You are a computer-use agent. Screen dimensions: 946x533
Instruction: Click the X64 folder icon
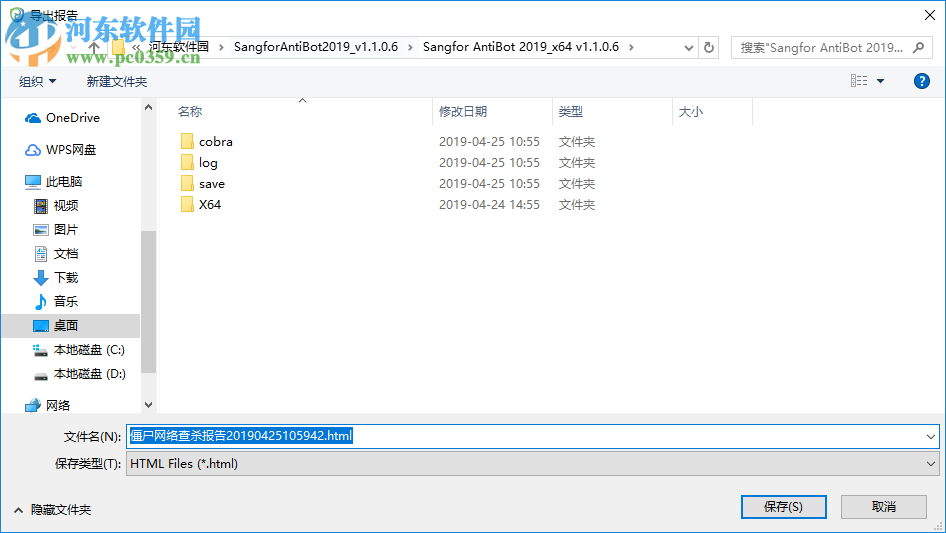pyautogui.click(x=188, y=205)
